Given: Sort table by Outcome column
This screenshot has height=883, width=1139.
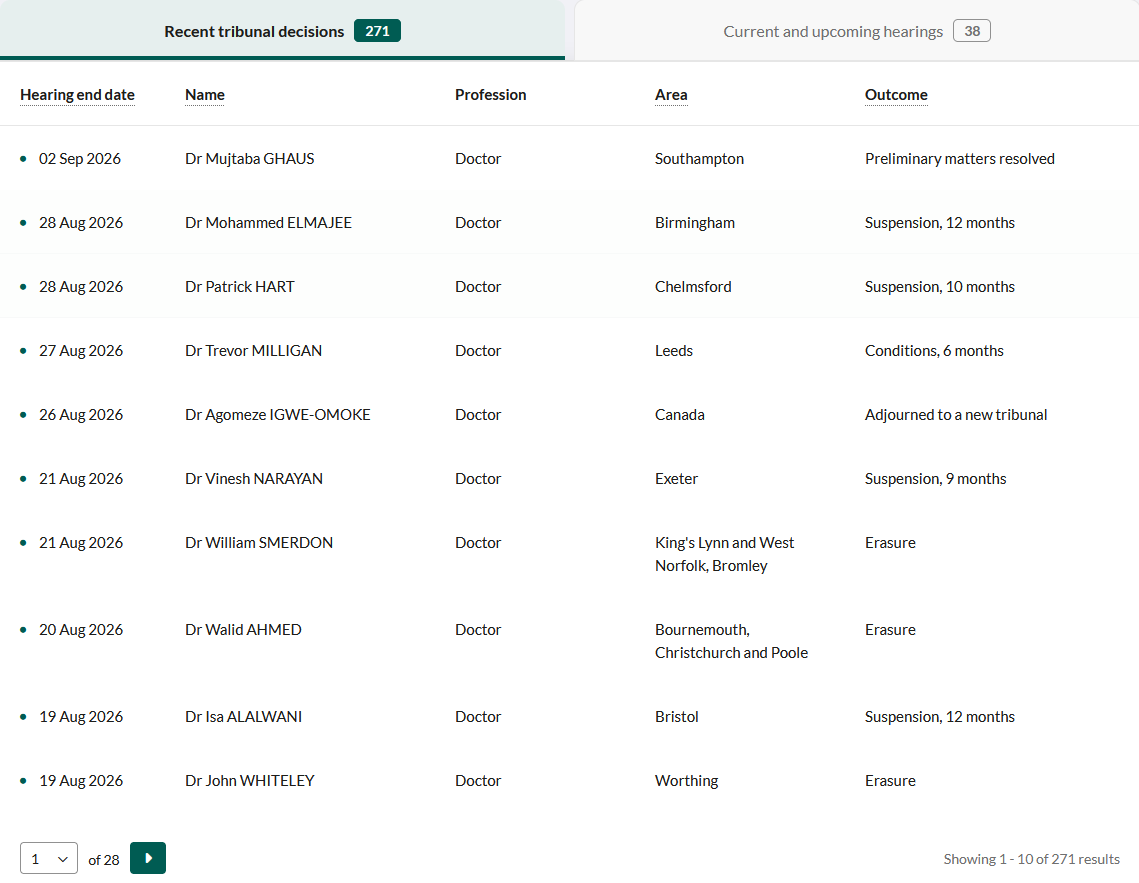Looking at the screenshot, I should [x=896, y=94].
